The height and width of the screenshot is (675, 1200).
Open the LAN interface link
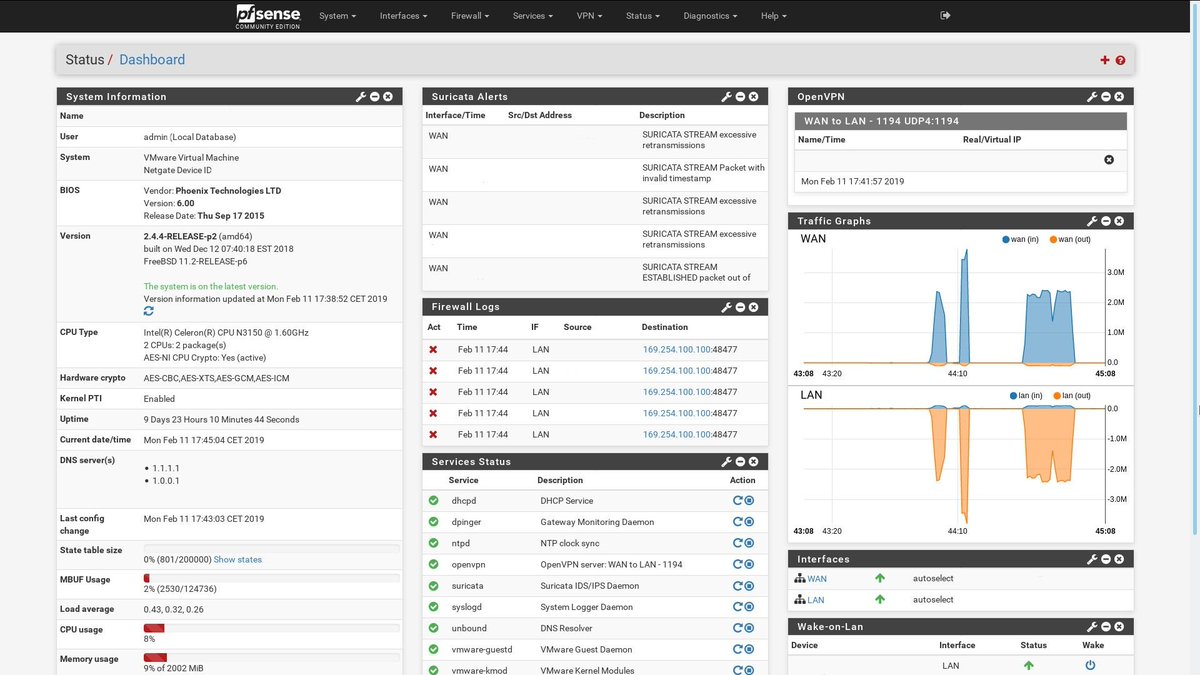coord(816,600)
